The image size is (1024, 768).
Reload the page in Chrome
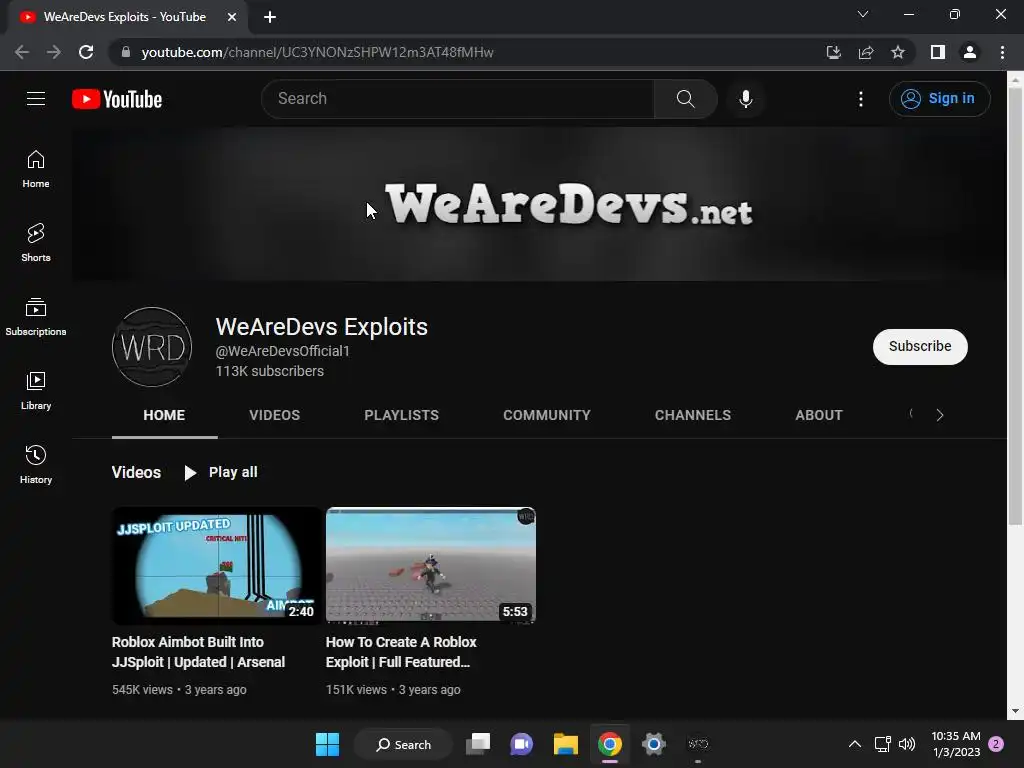click(86, 52)
